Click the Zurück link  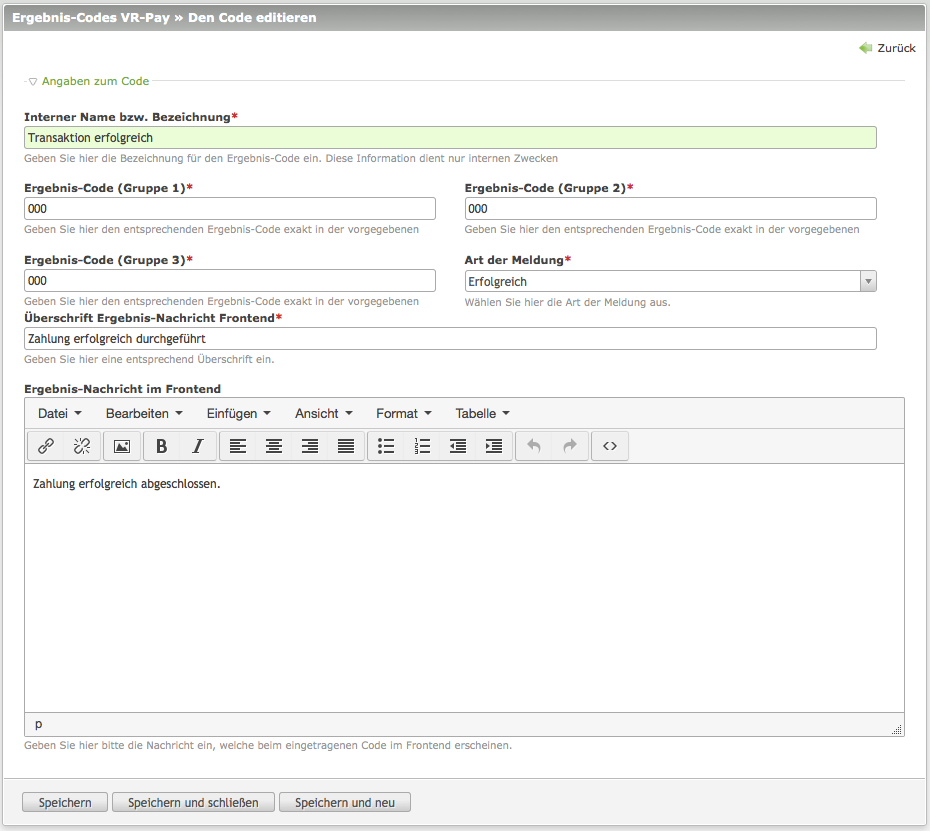[x=887, y=48]
